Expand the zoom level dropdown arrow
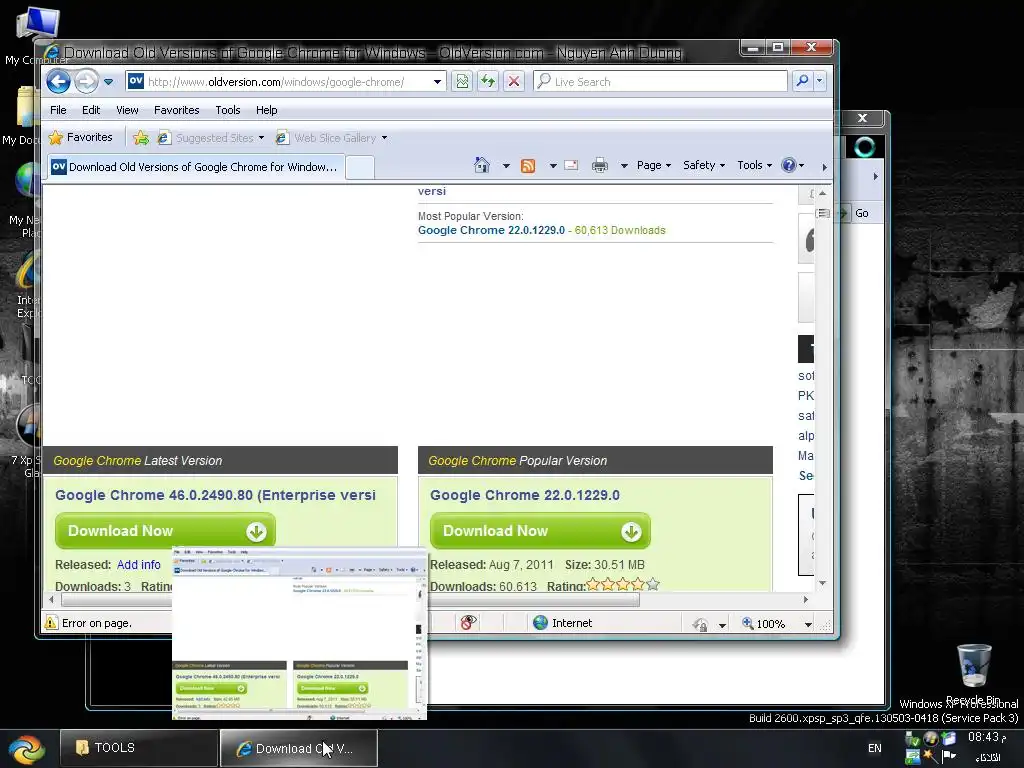The image size is (1024, 768). pos(808,625)
